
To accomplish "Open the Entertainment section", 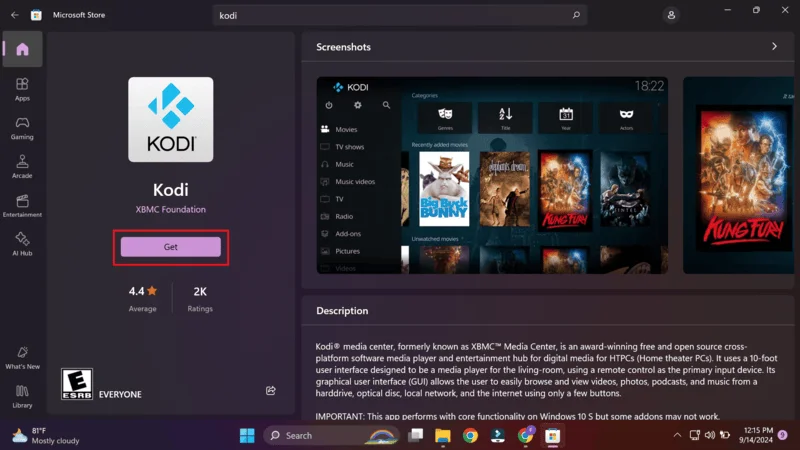I will click(22, 206).
